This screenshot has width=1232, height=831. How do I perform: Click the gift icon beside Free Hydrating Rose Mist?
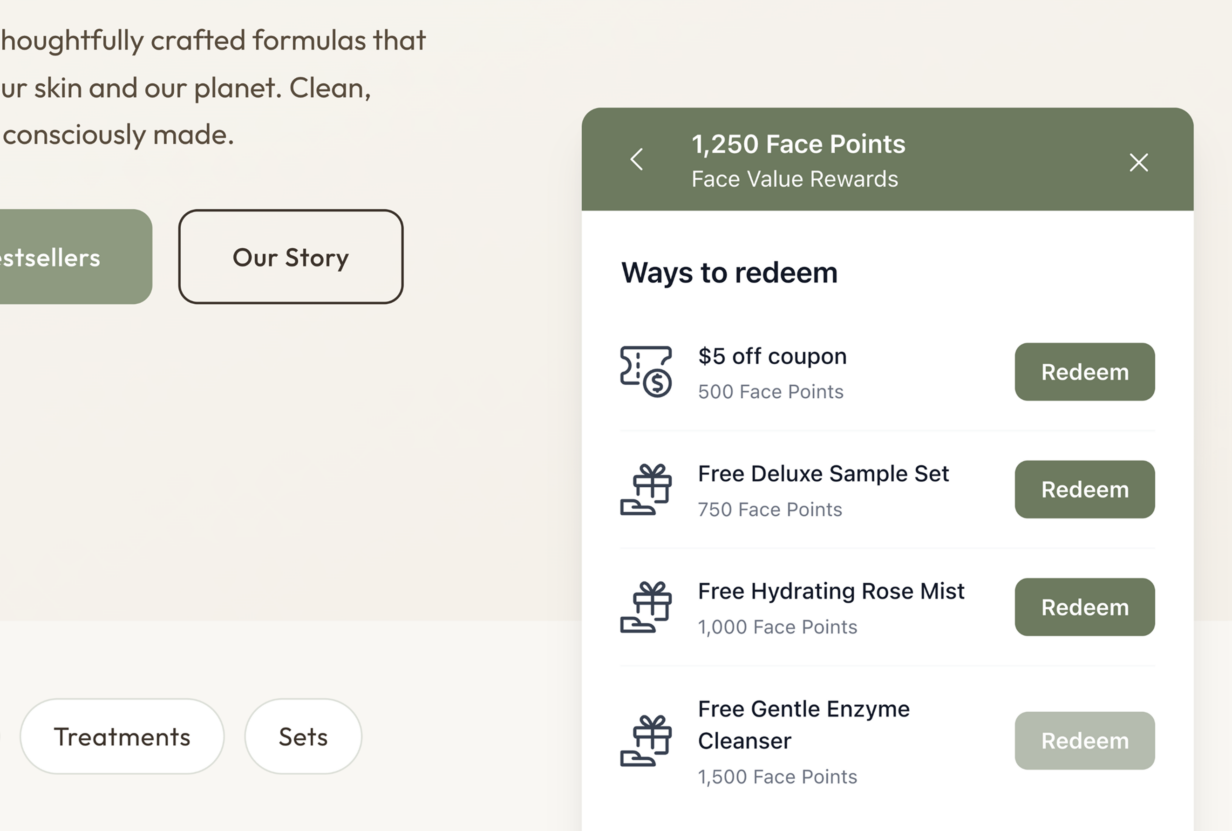(x=646, y=606)
